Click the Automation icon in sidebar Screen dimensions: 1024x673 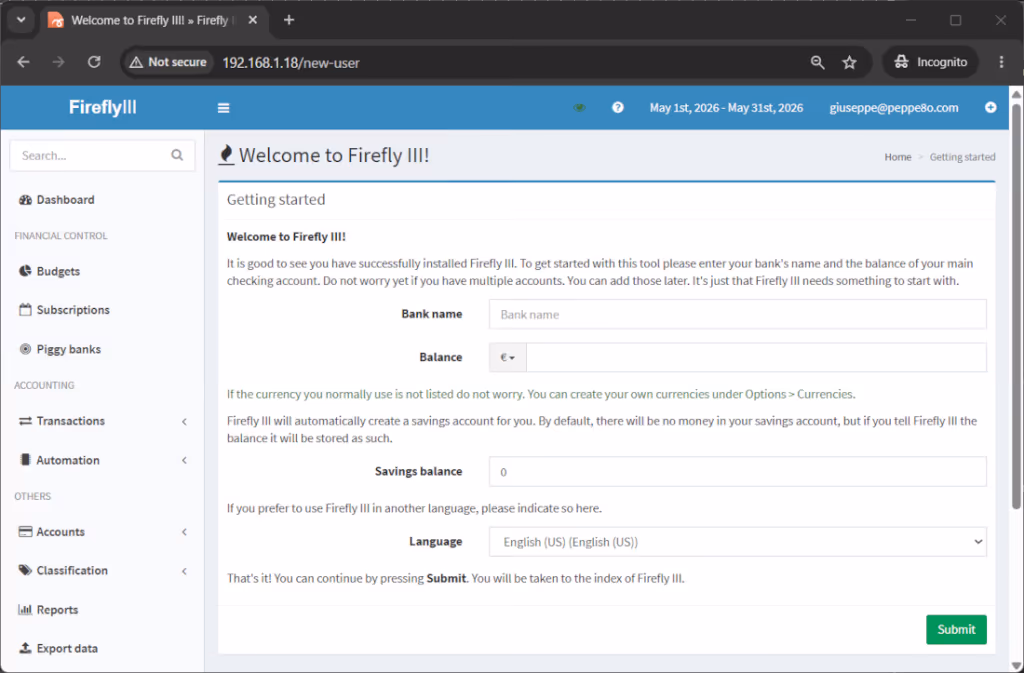25,460
